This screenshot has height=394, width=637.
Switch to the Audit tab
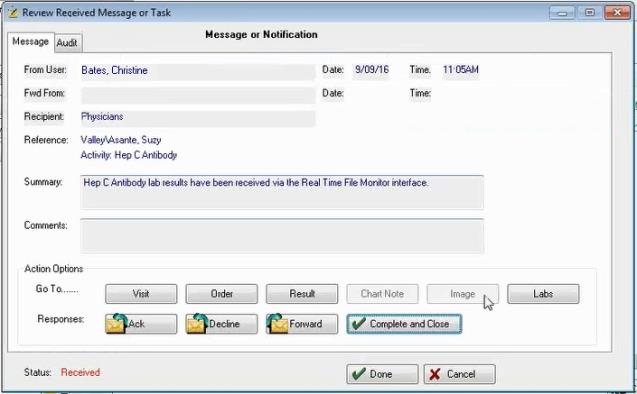pyautogui.click(x=67, y=43)
